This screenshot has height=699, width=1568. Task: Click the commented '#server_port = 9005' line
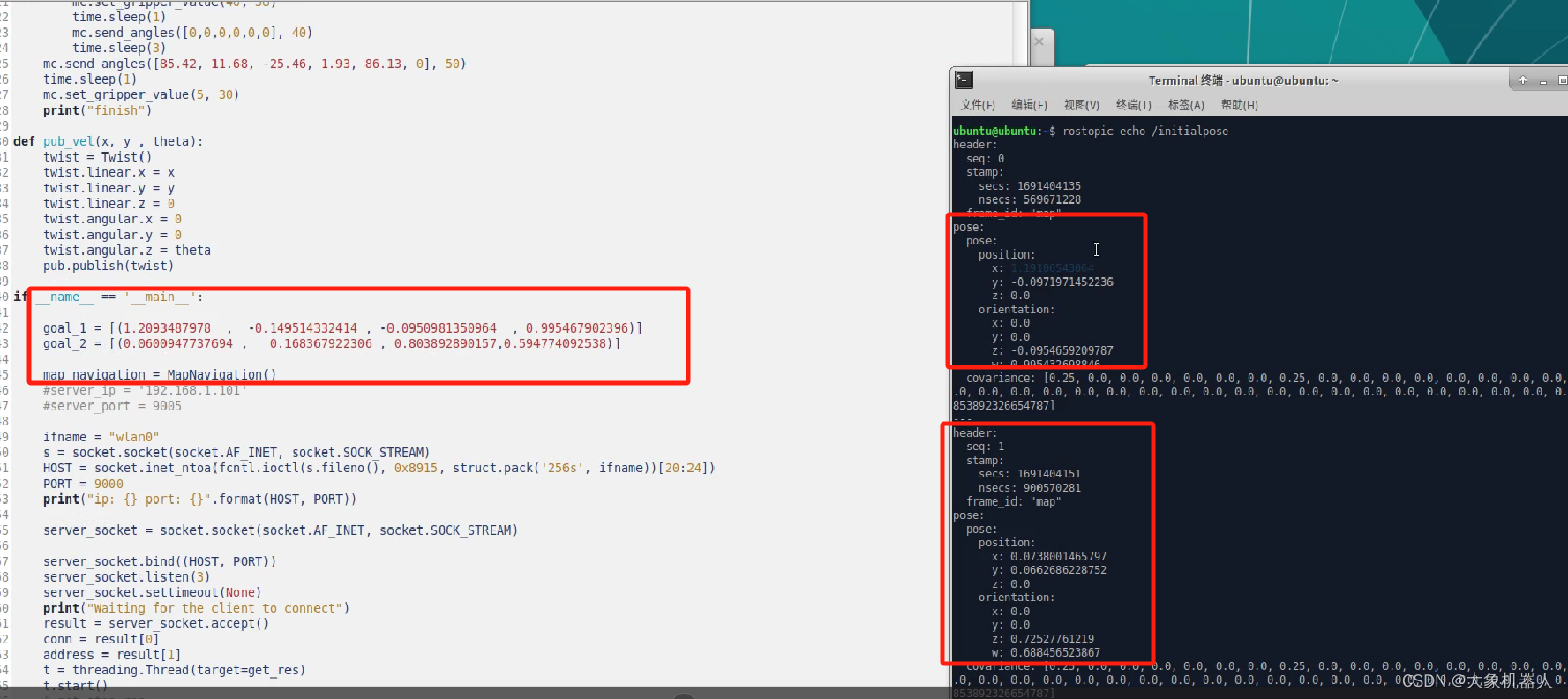coord(112,406)
